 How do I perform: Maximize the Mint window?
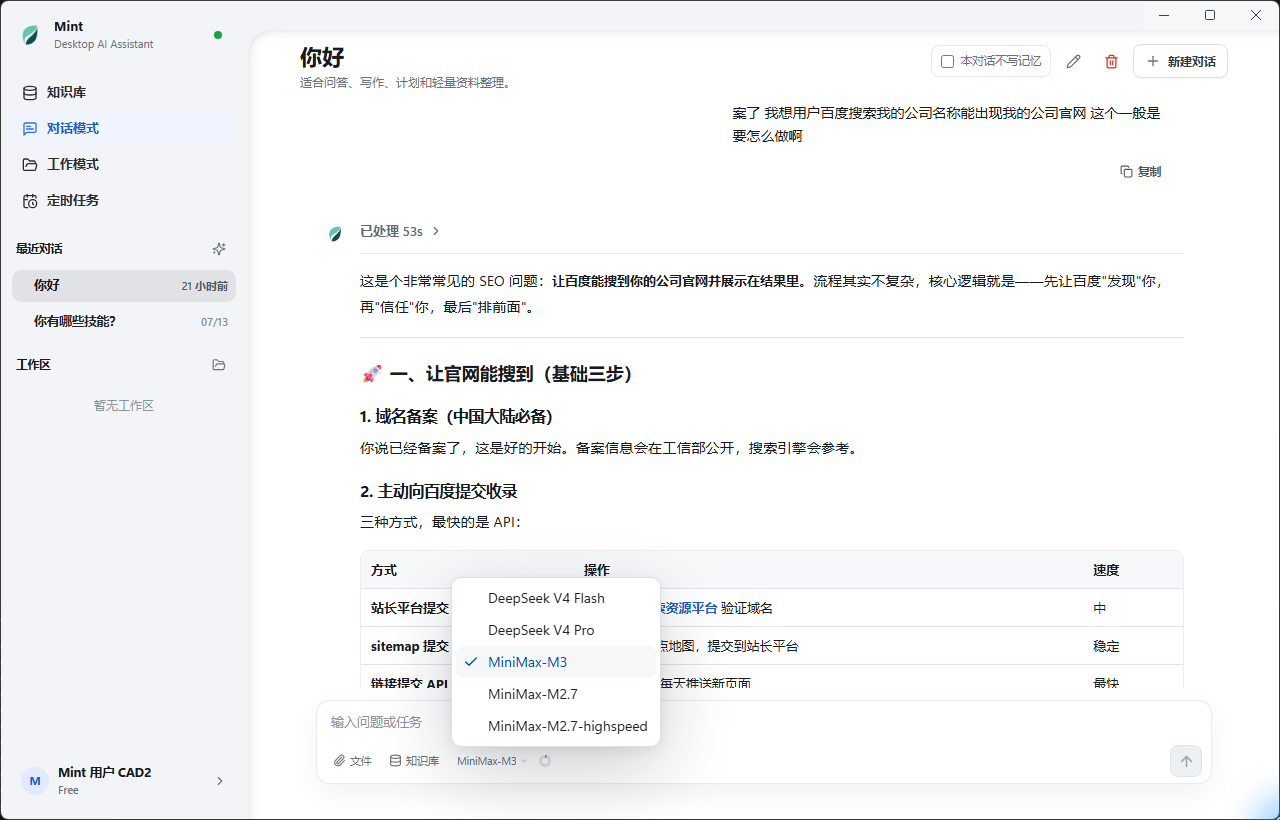[x=1210, y=15]
